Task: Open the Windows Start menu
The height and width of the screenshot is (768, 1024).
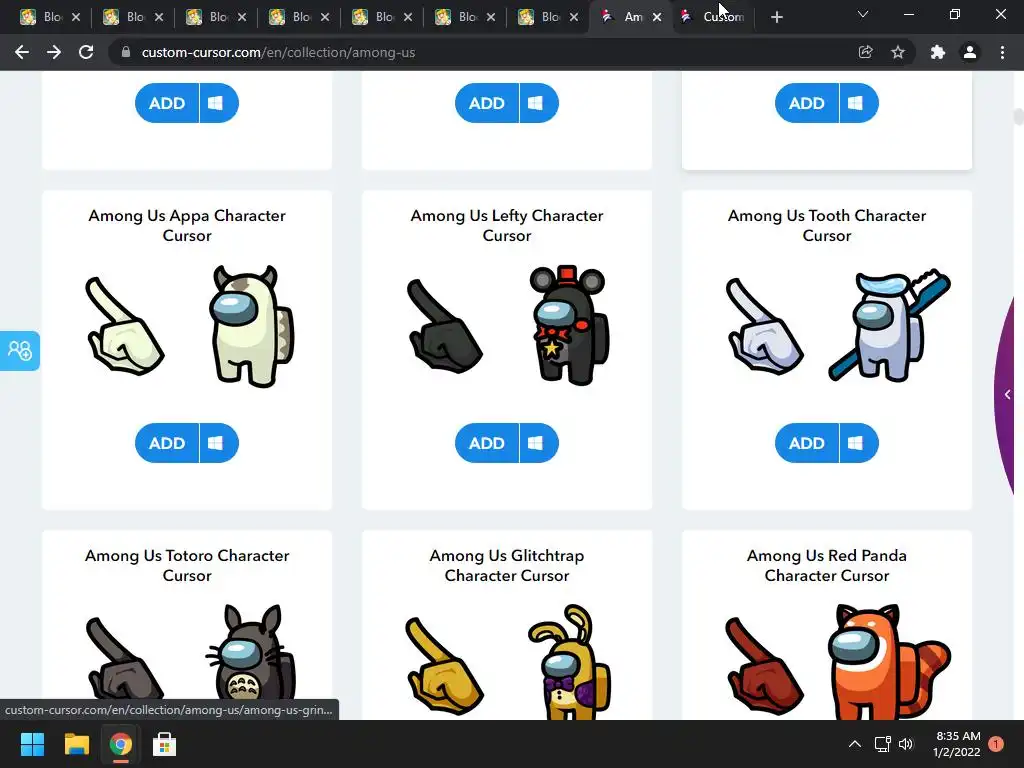Action: click(x=32, y=744)
